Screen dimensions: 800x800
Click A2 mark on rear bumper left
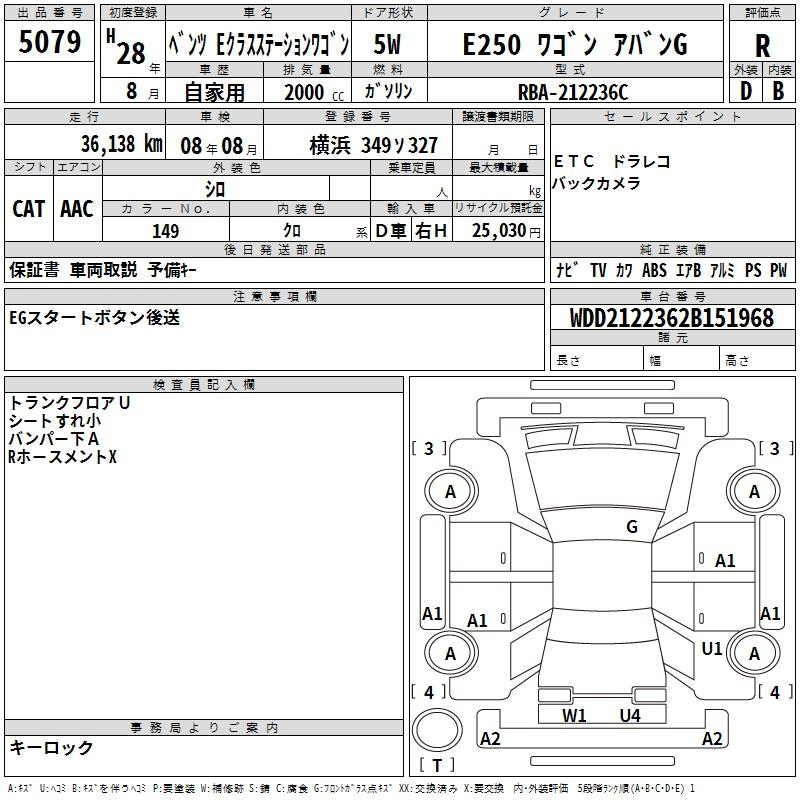coord(490,739)
